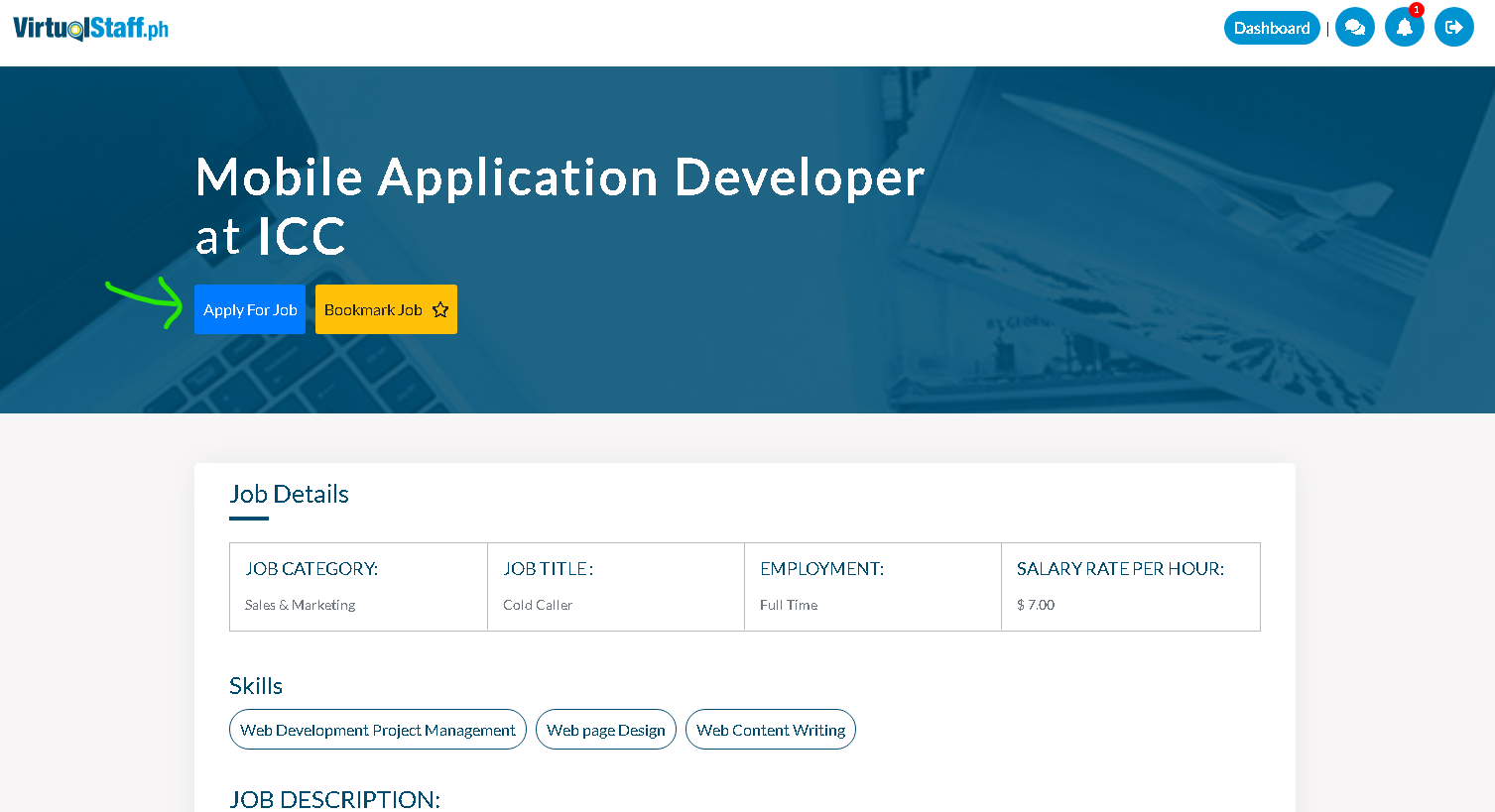Select the Web page Design skill tag

click(606, 730)
